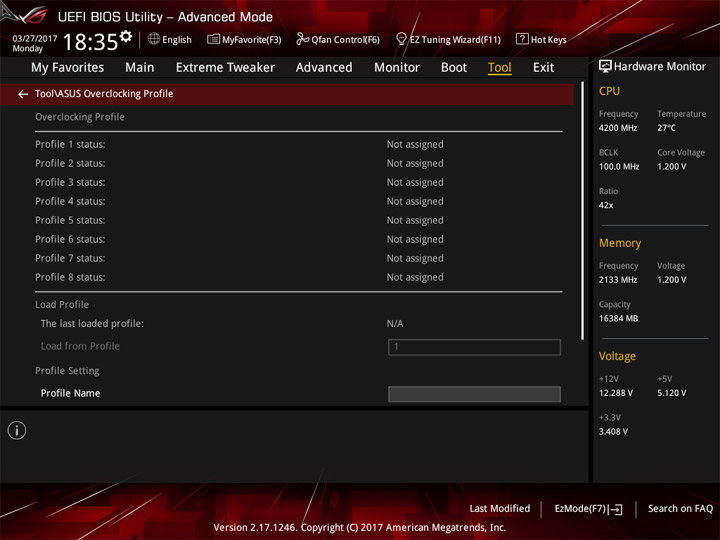Click Profile 2 status row

(x=298, y=163)
